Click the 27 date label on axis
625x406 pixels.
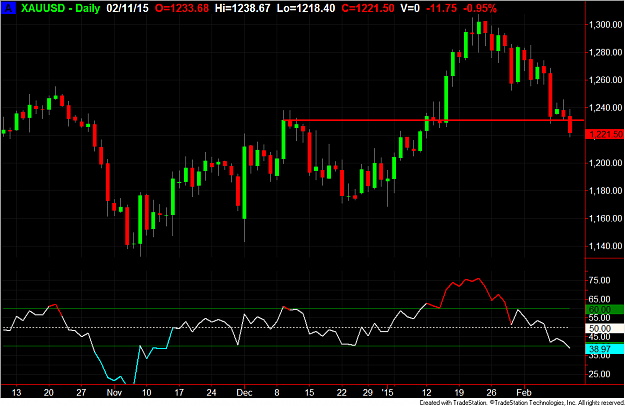point(81,392)
